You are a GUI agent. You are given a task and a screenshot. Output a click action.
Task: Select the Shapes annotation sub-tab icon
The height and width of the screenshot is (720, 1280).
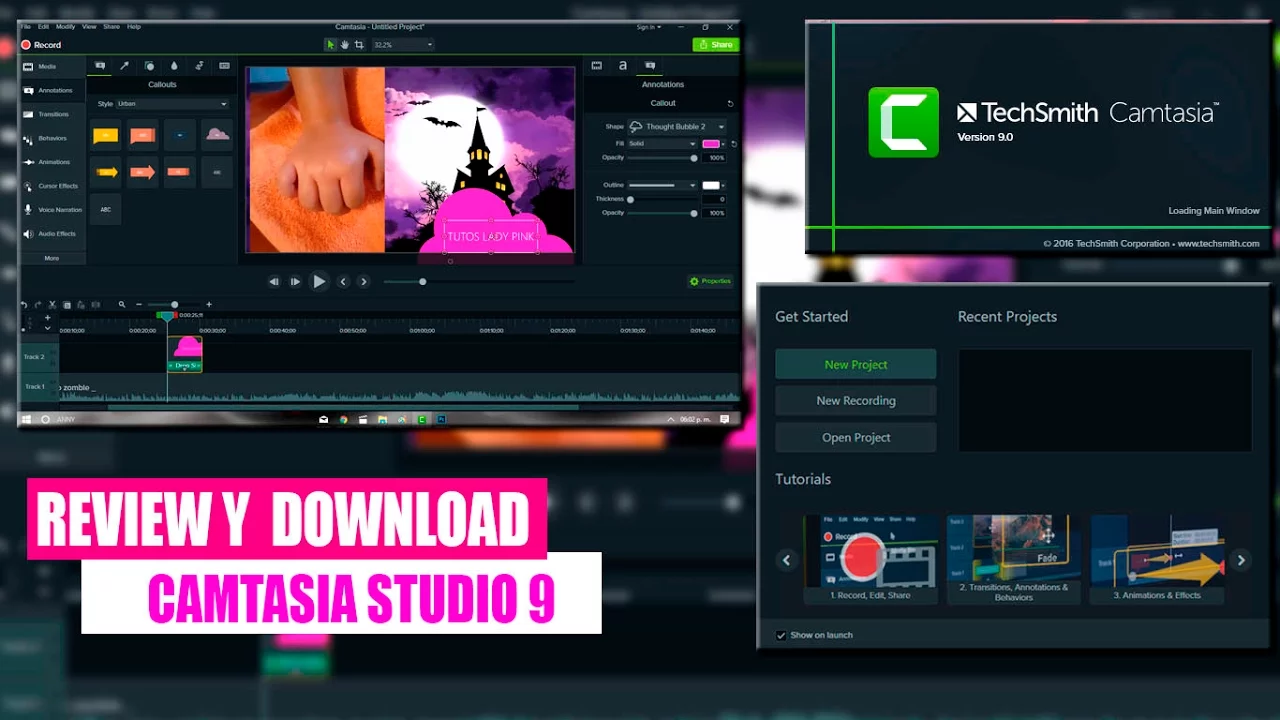pos(149,66)
